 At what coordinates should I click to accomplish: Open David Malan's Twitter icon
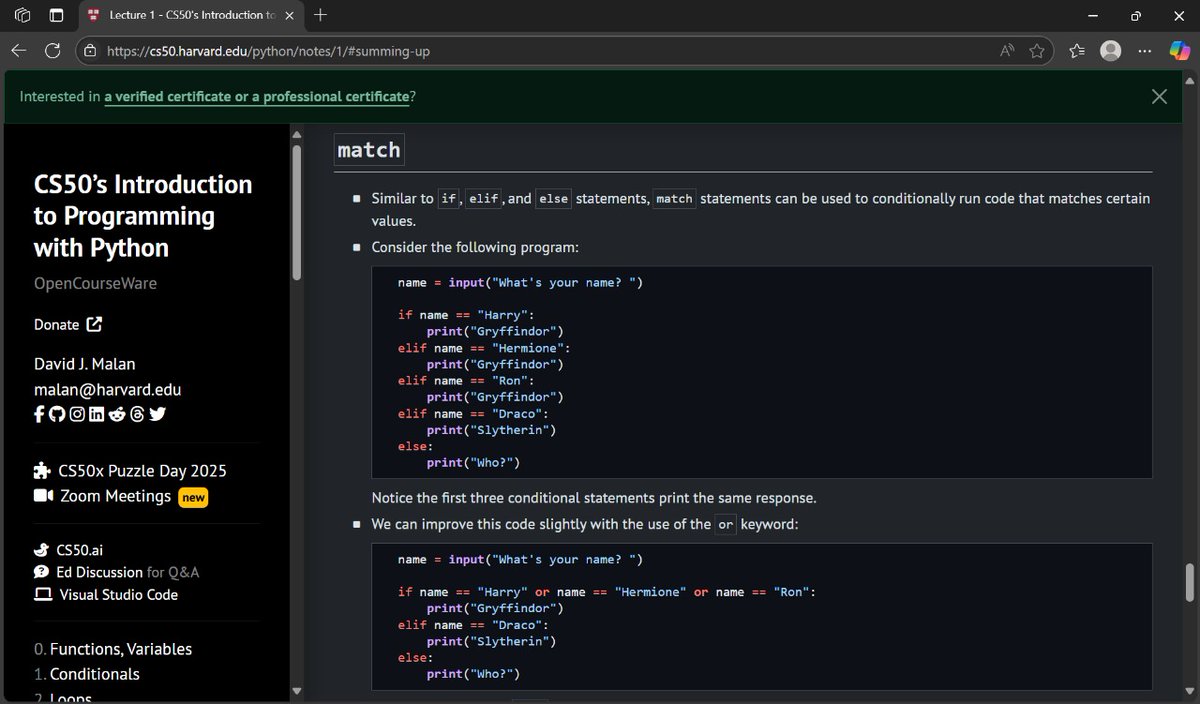157,415
